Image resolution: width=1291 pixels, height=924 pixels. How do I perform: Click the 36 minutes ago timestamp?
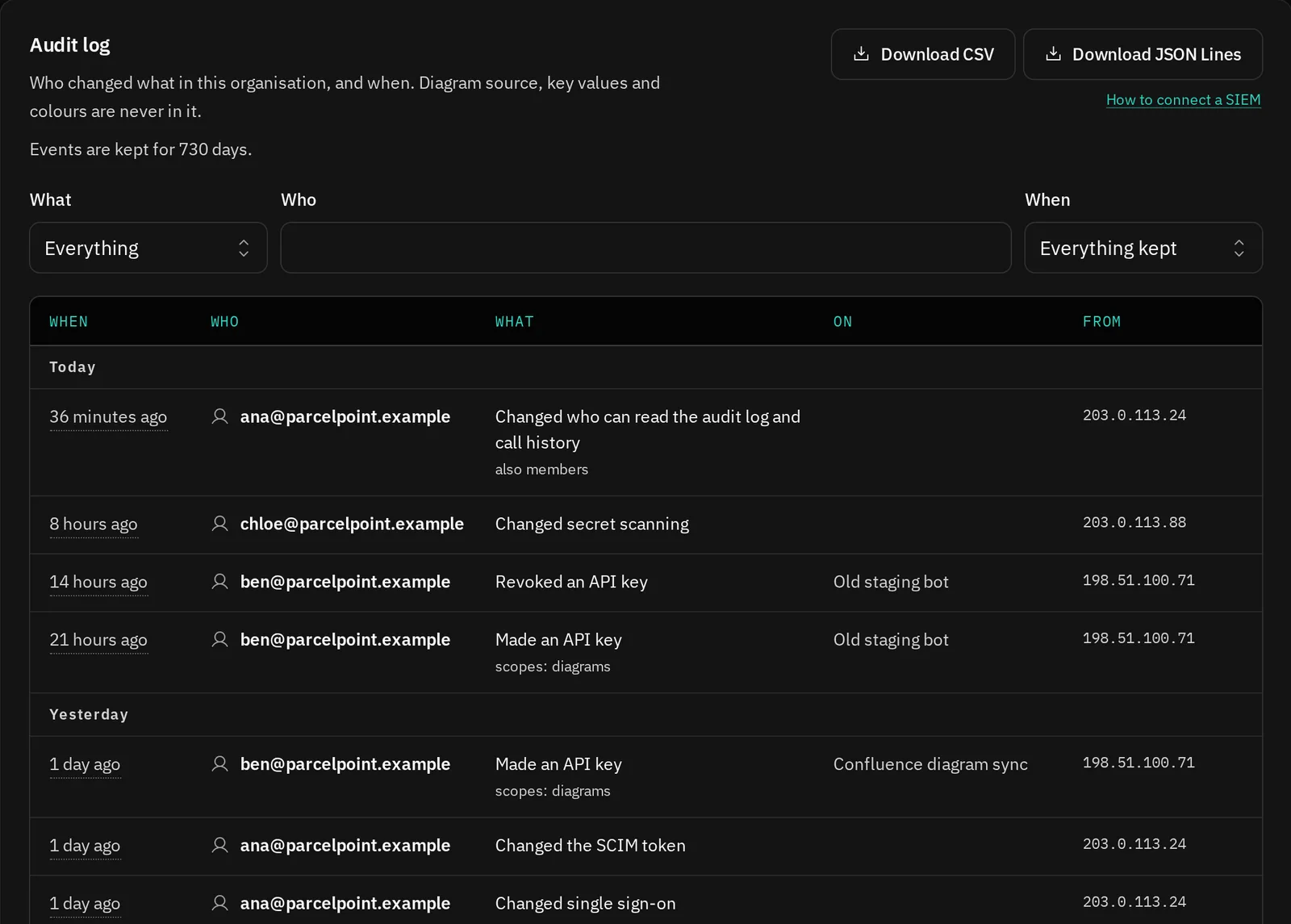point(108,417)
